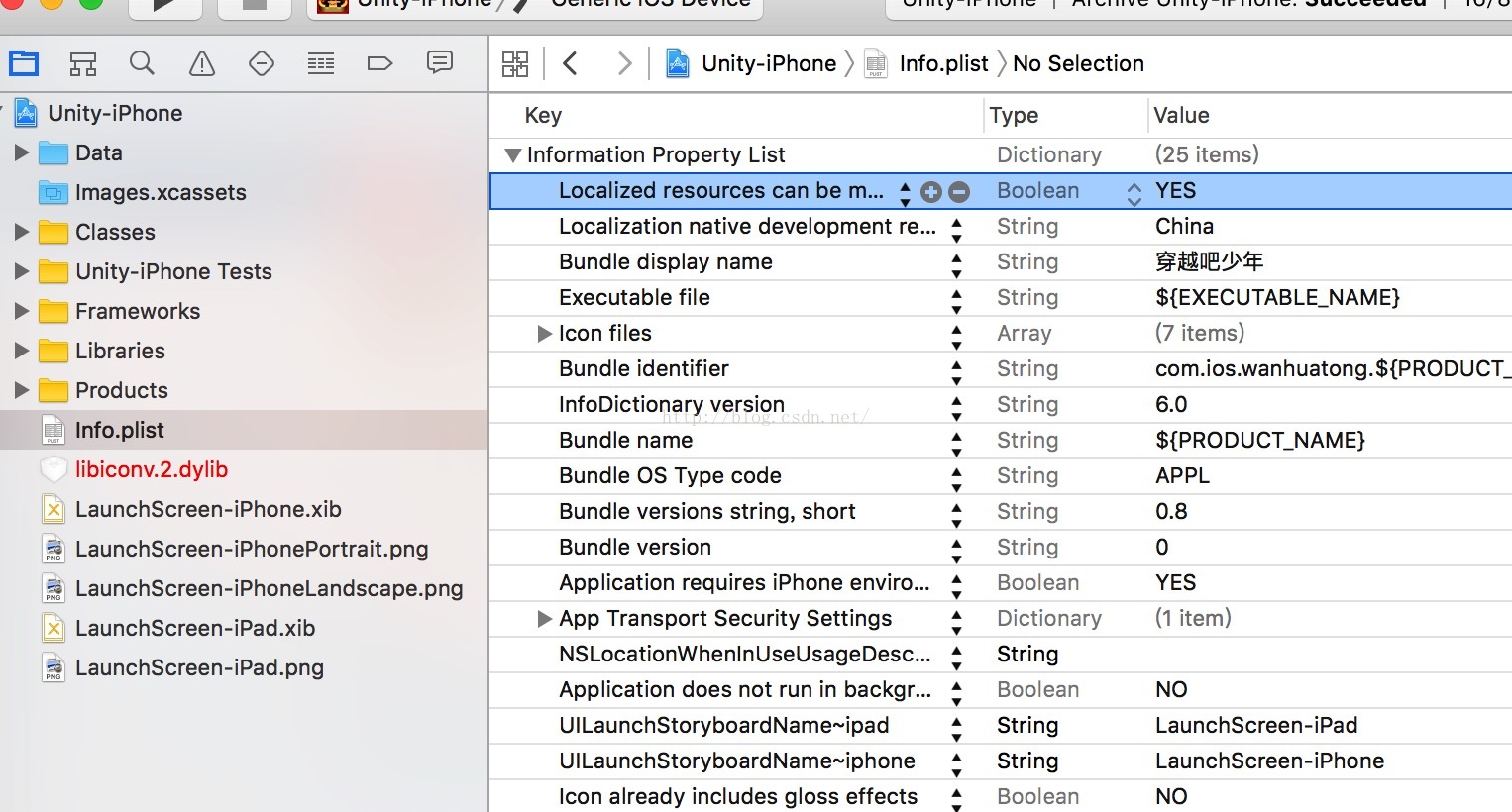Click the YES value of Localized resources
The width and height of the screenshot is (1512, 812).
pyautogui.click(x=1175, y=191)
